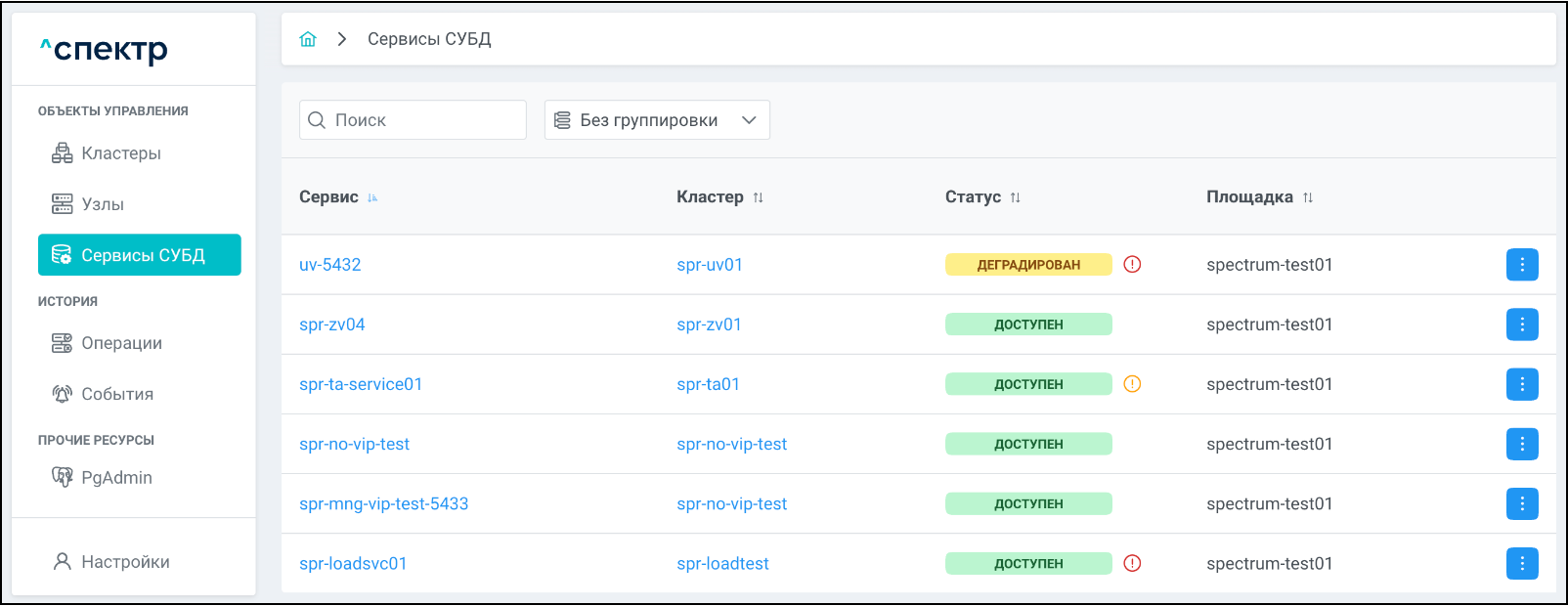
Task: Click the Поиск search field
Action: click(x=420, y=120)
